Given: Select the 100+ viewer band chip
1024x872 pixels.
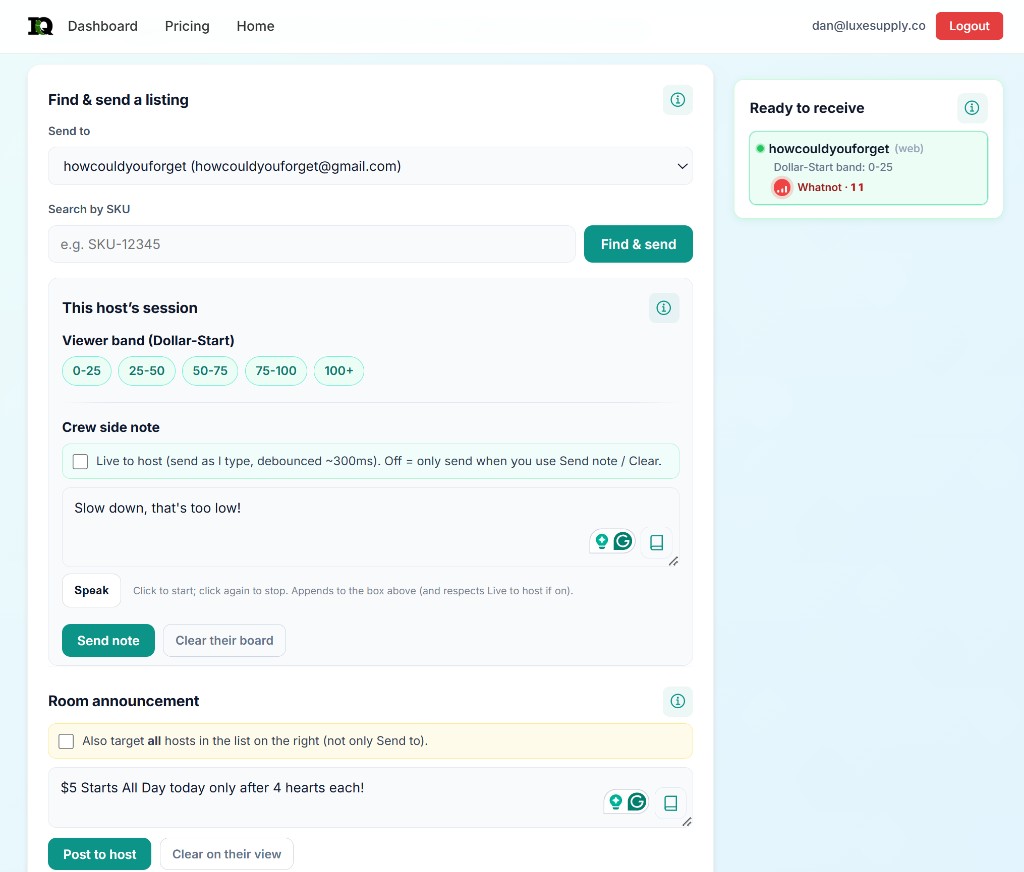Looking at the screenshot, I should [x=339, y=370].
